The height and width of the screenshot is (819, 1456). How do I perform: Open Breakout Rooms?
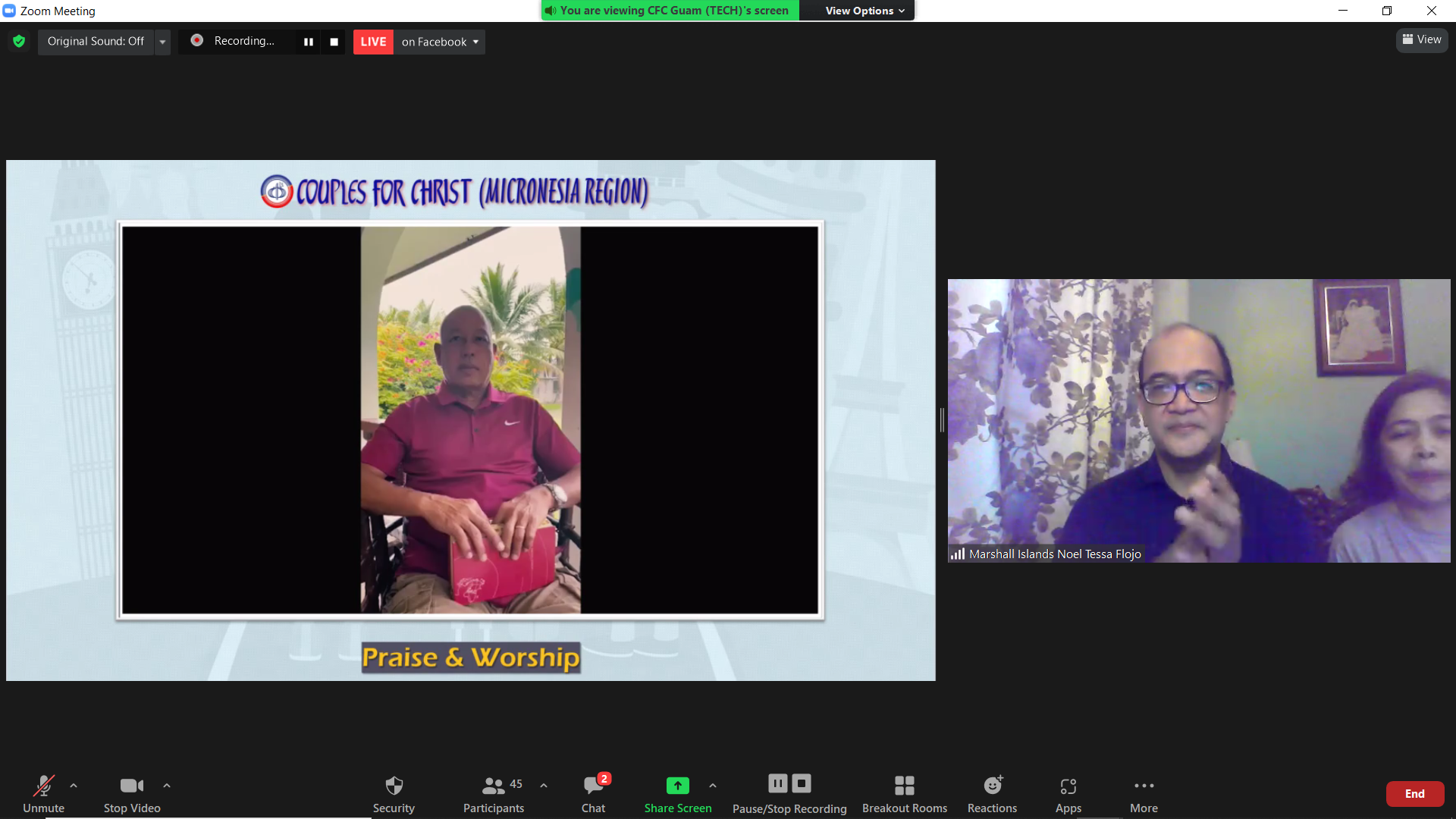[904, 793]
